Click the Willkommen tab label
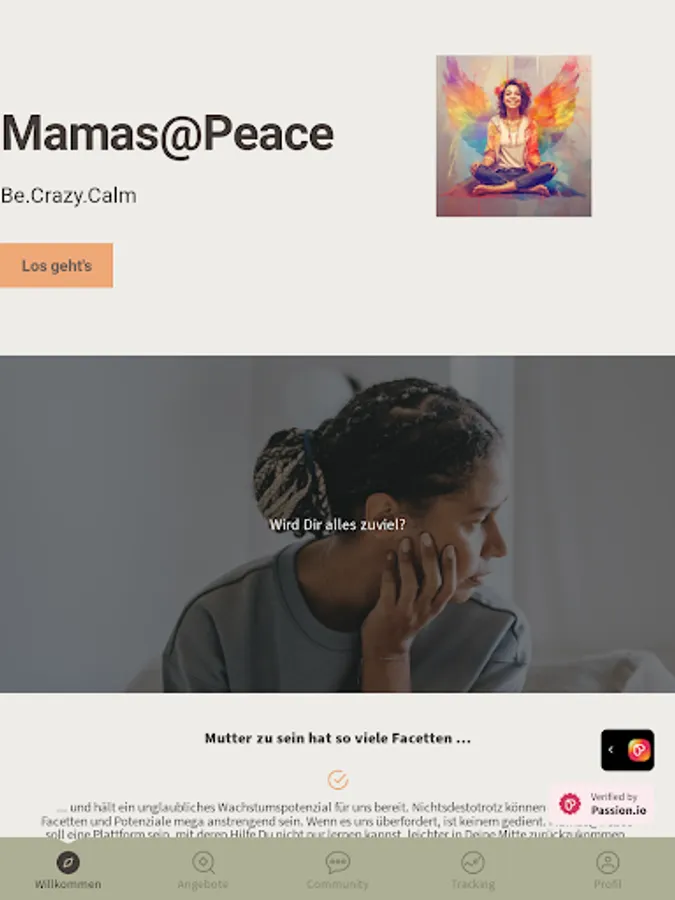 coord(68,885)
